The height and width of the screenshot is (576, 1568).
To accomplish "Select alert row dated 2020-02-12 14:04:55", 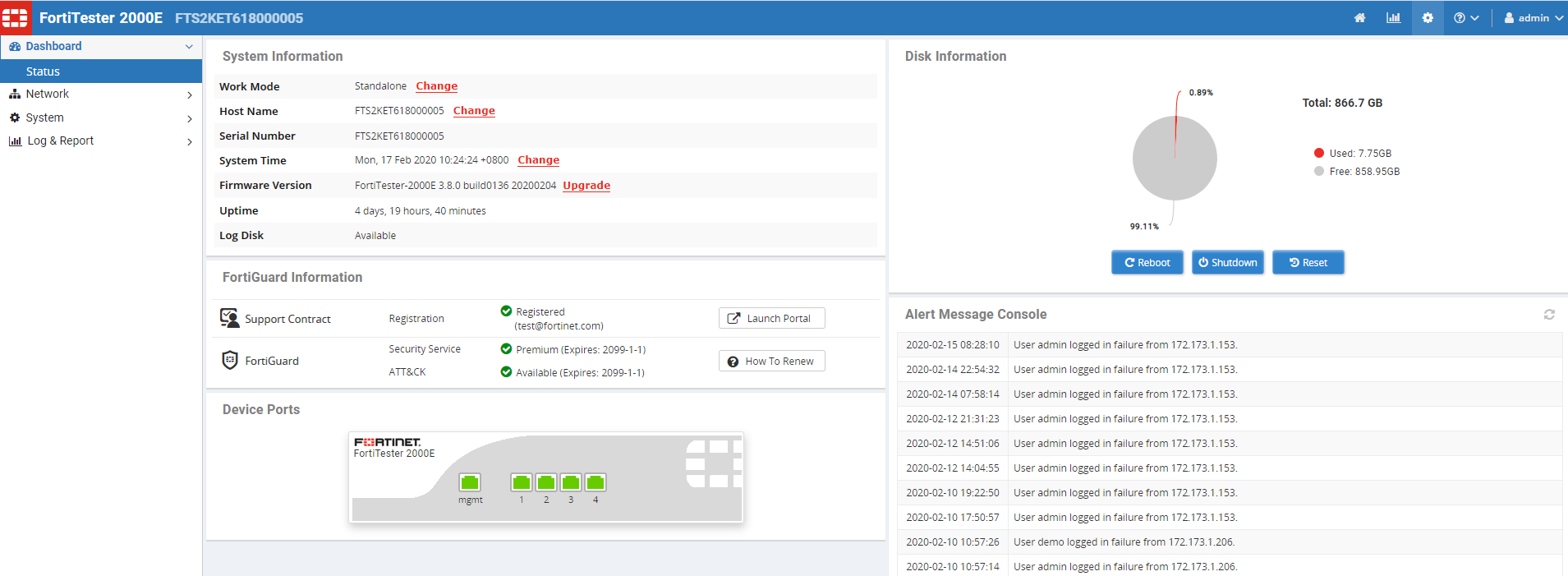I will (x=1230, y=468).
